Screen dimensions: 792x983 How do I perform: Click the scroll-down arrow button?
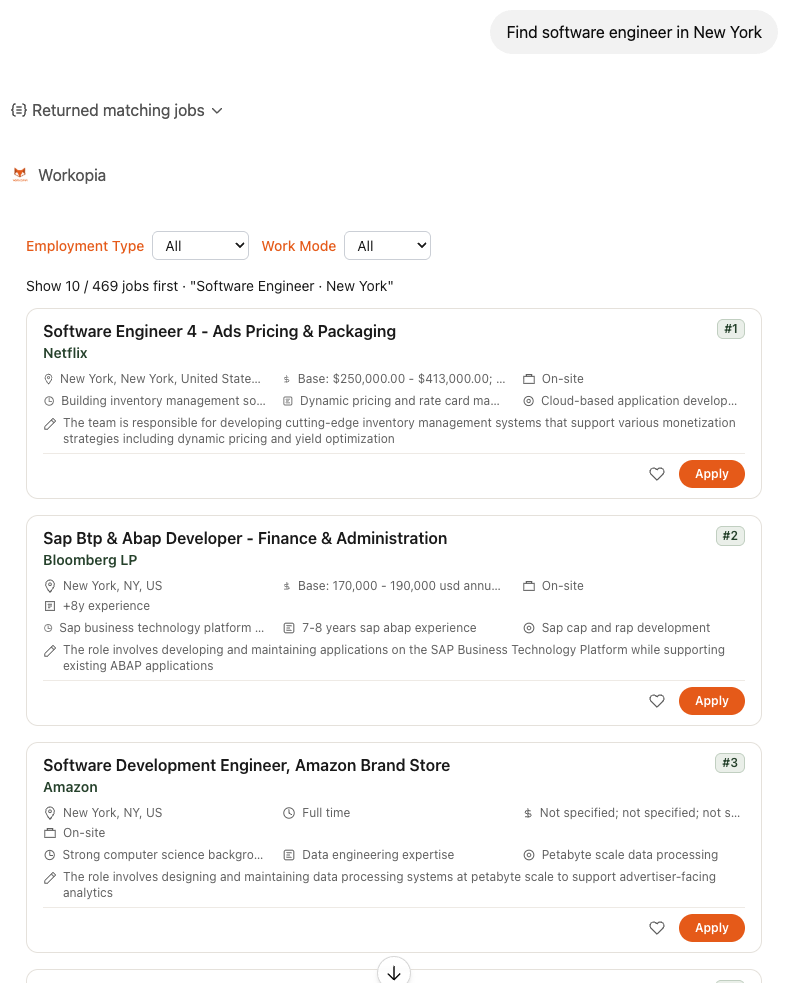tap(394, 972)
